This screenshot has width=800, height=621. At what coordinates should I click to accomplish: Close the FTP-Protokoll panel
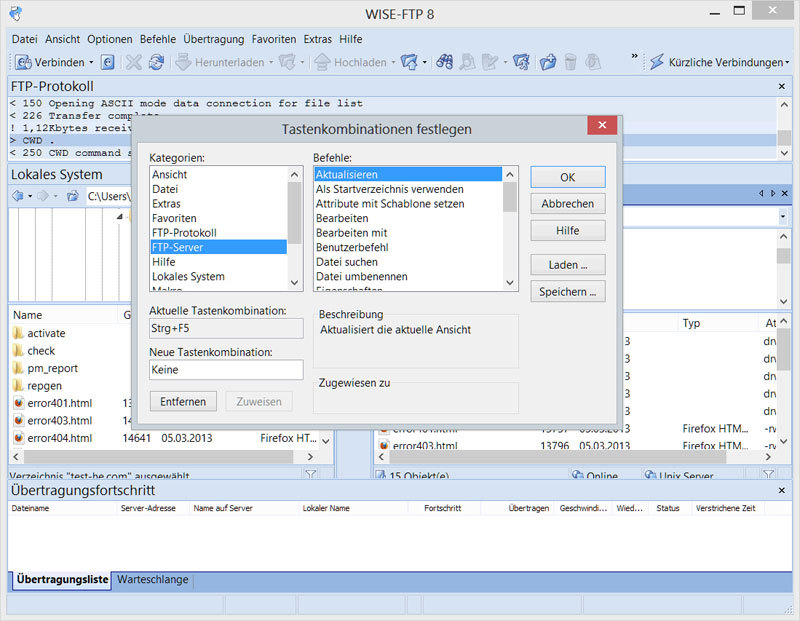tap(782, 87)
